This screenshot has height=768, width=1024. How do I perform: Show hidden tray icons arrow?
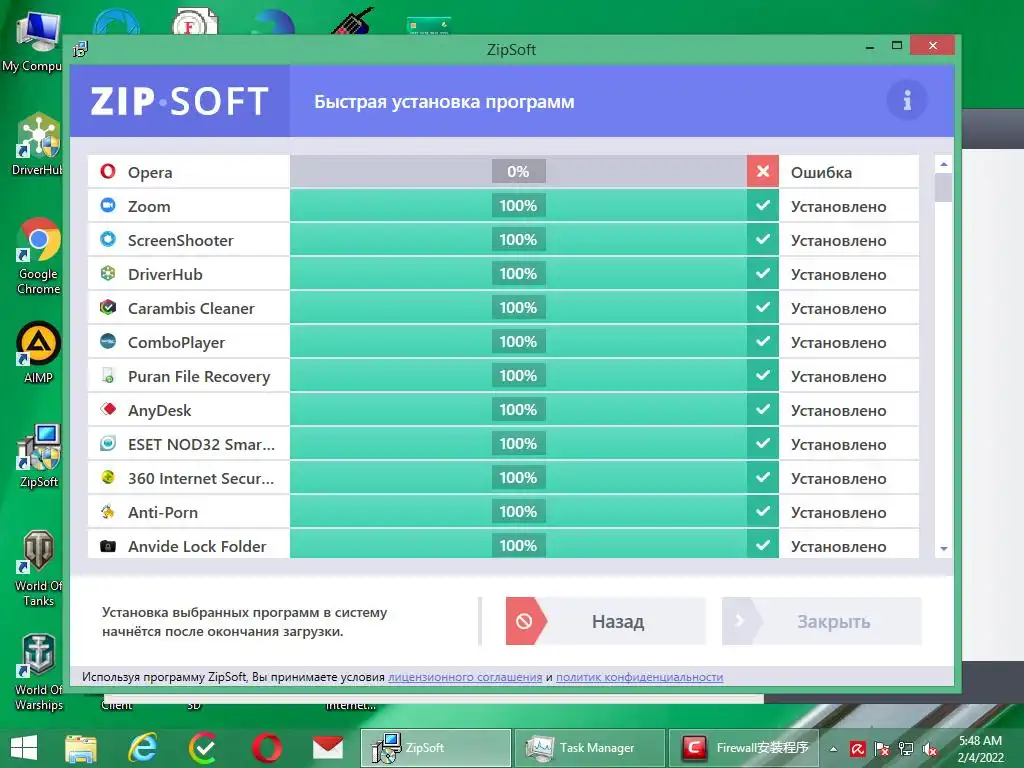[833, 748]
